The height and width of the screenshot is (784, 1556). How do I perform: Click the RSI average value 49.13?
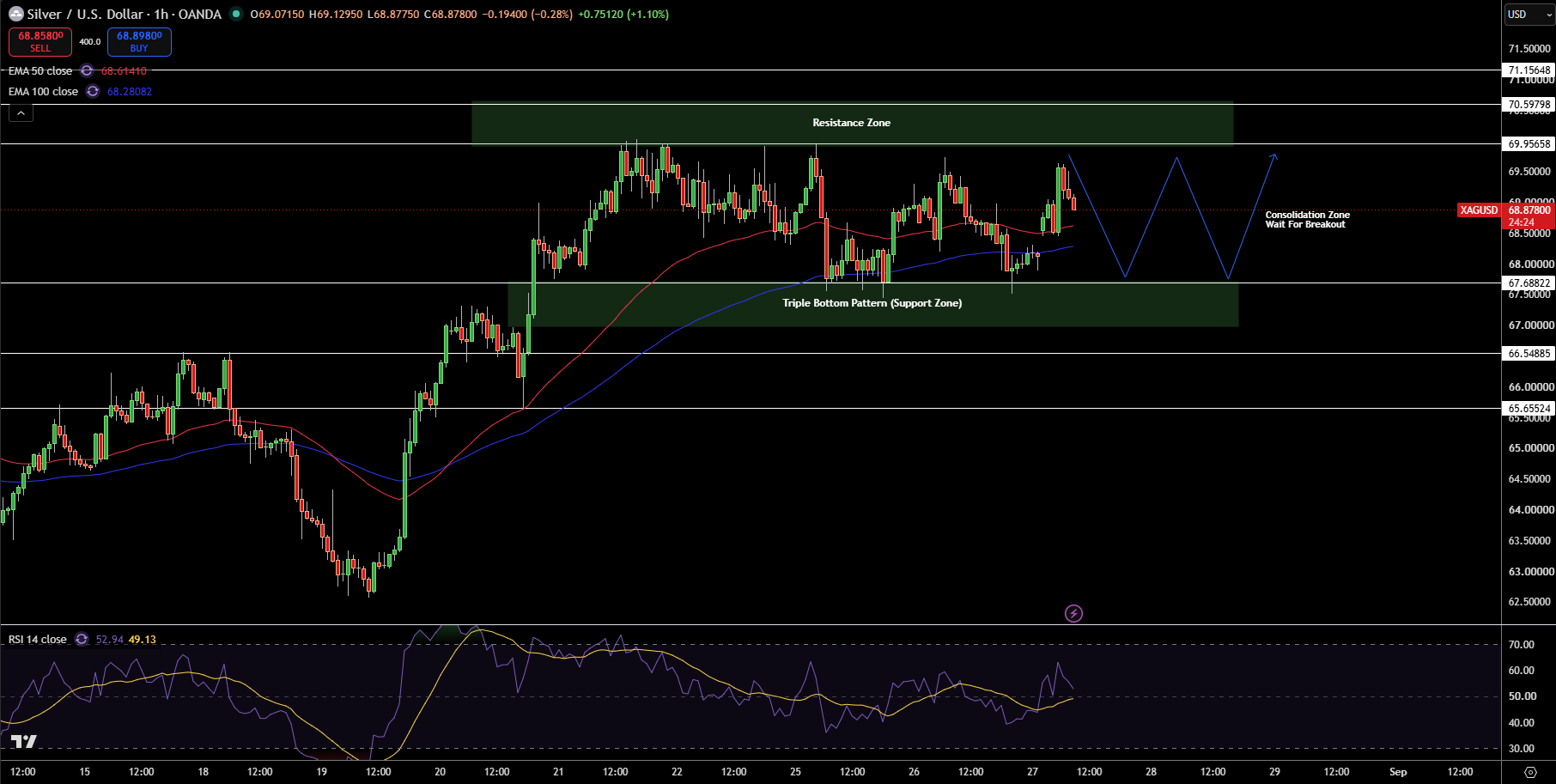[x=143, y=640]
